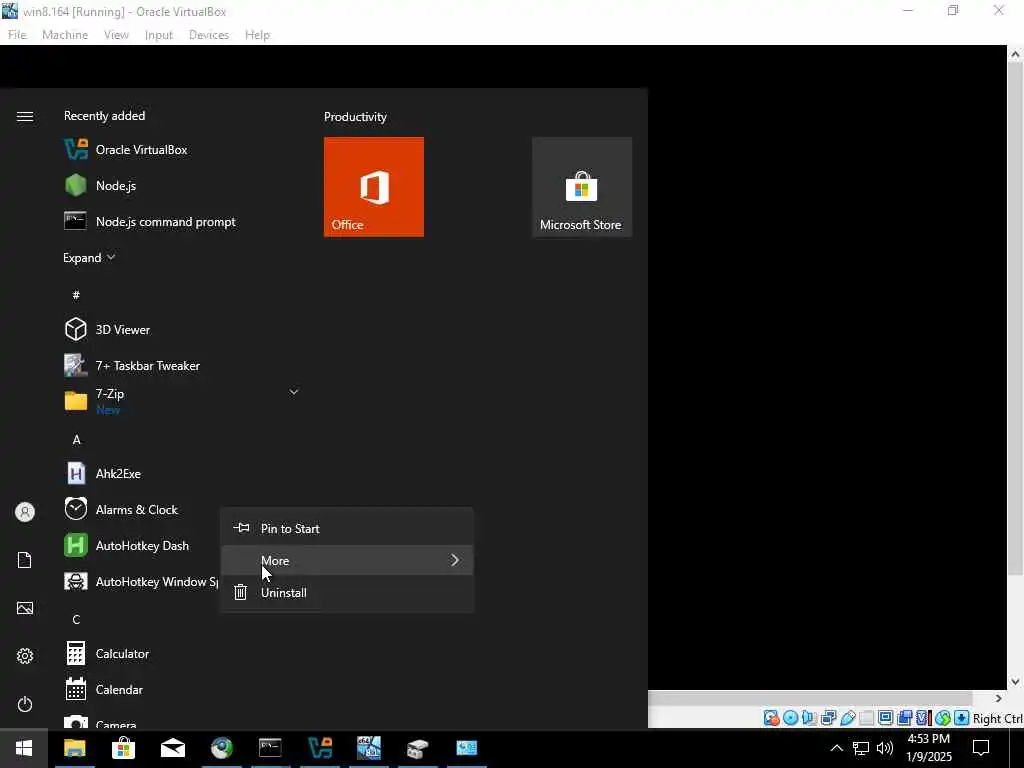Image resolution: width=1024 pixels, height=768 pixels.
Task: Choose Pin to Start in context menu
Action: click(x=347, y=528)
